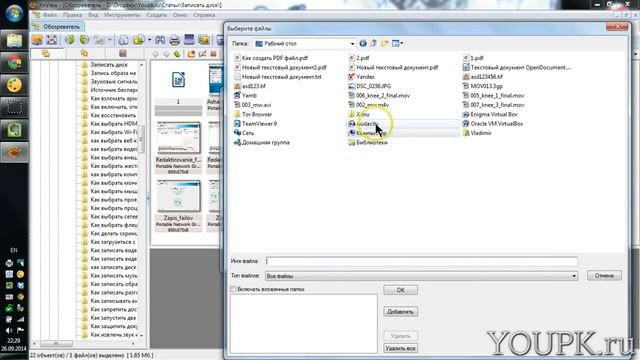Select file asd123.tif
The height and width of the screenshot is (360, 640).
click(x=250, y=86)
